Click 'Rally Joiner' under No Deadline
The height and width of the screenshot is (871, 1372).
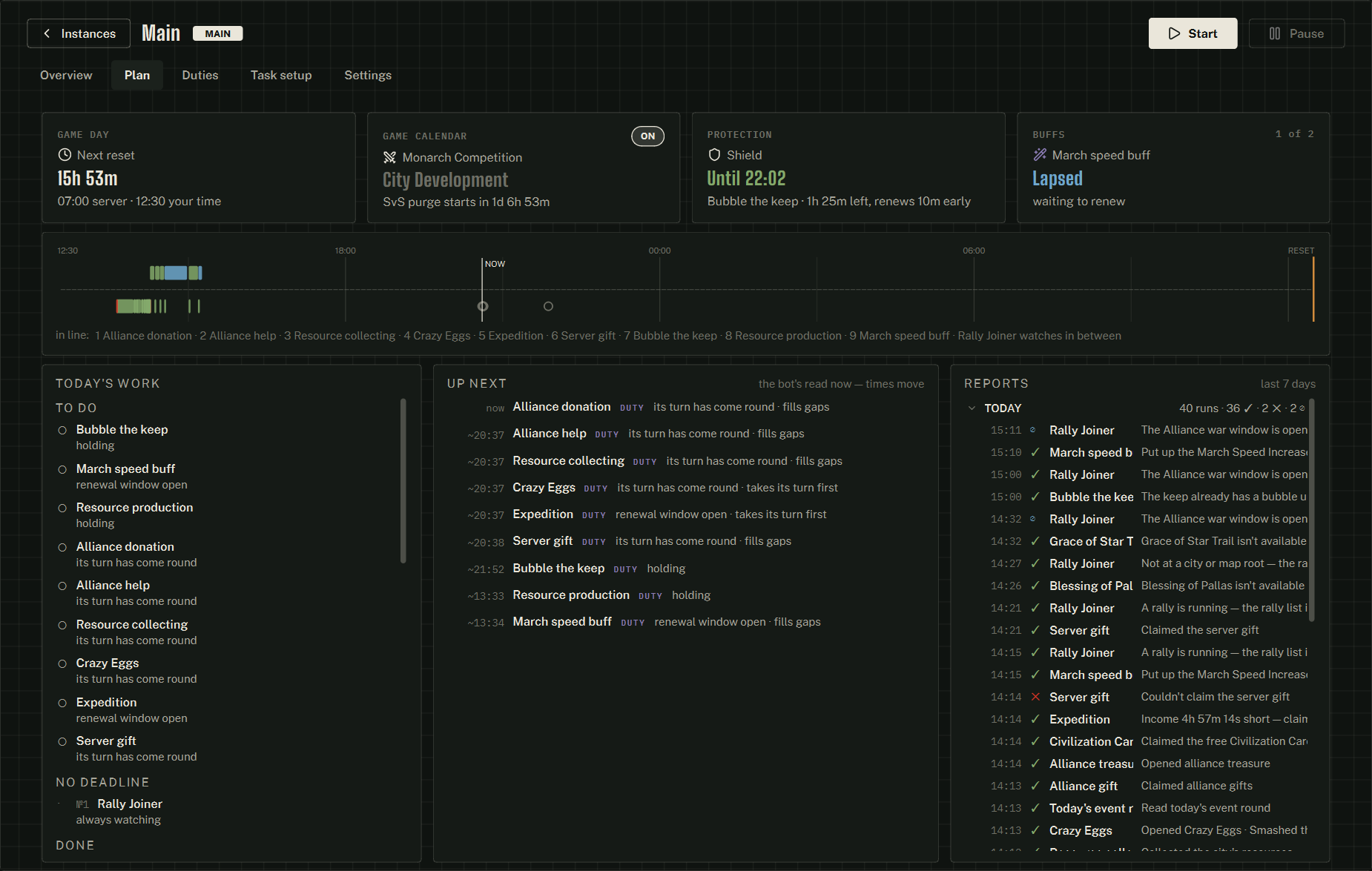(130, 804)
